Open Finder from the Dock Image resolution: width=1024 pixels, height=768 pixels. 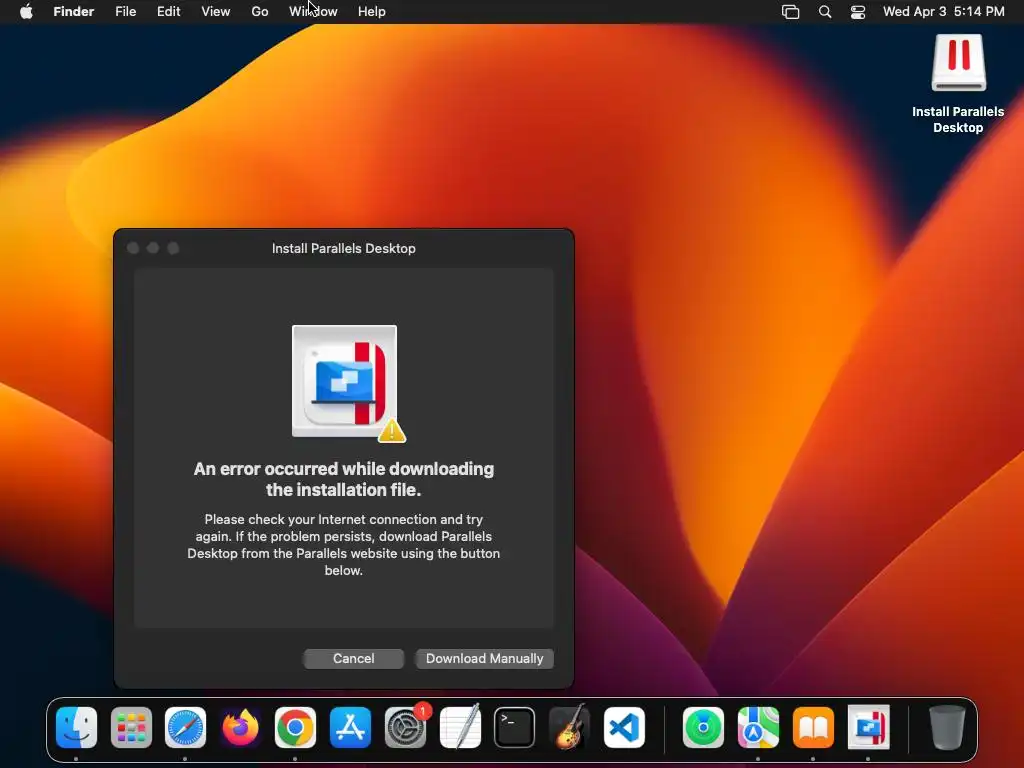pos(76,727)
